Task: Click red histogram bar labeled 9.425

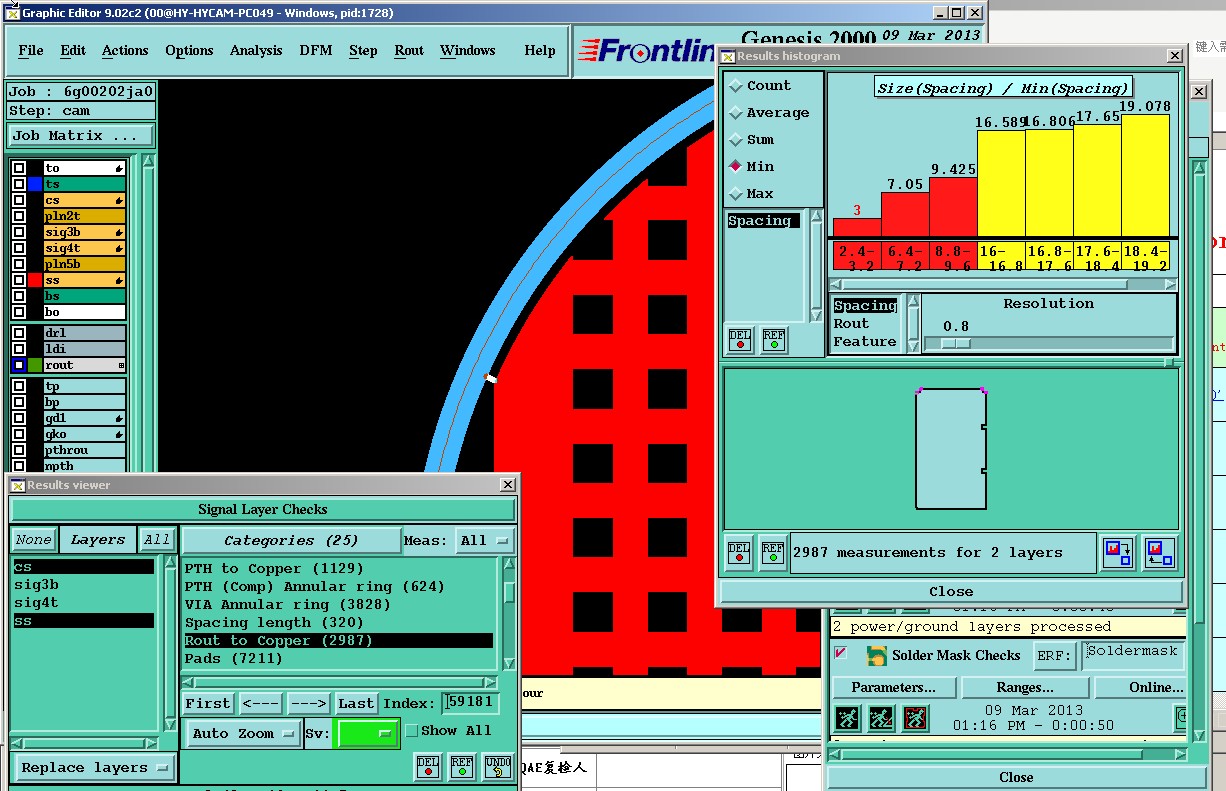Action: click(953, 208)
